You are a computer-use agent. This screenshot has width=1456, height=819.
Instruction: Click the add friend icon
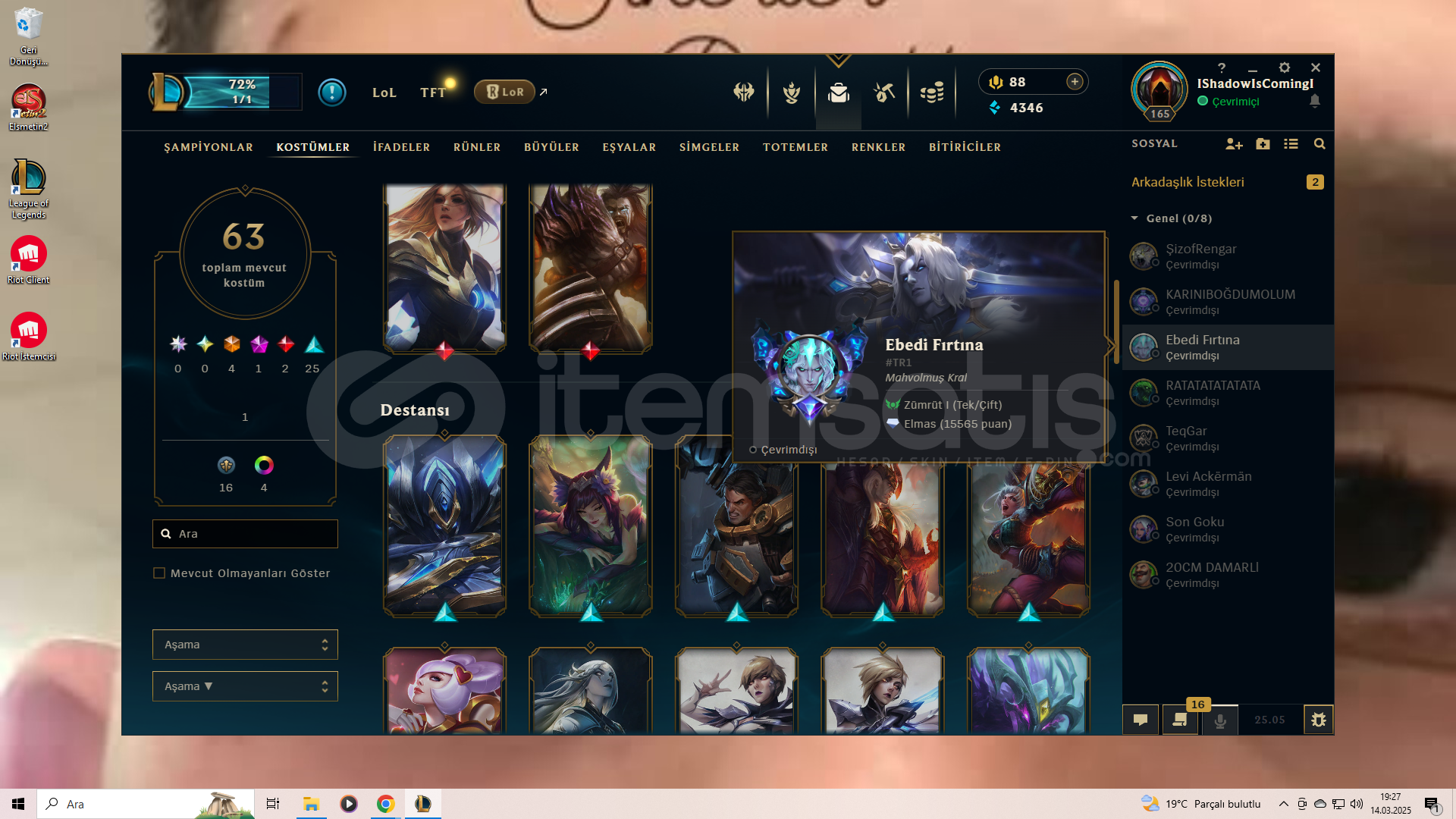coord(1234,144)
